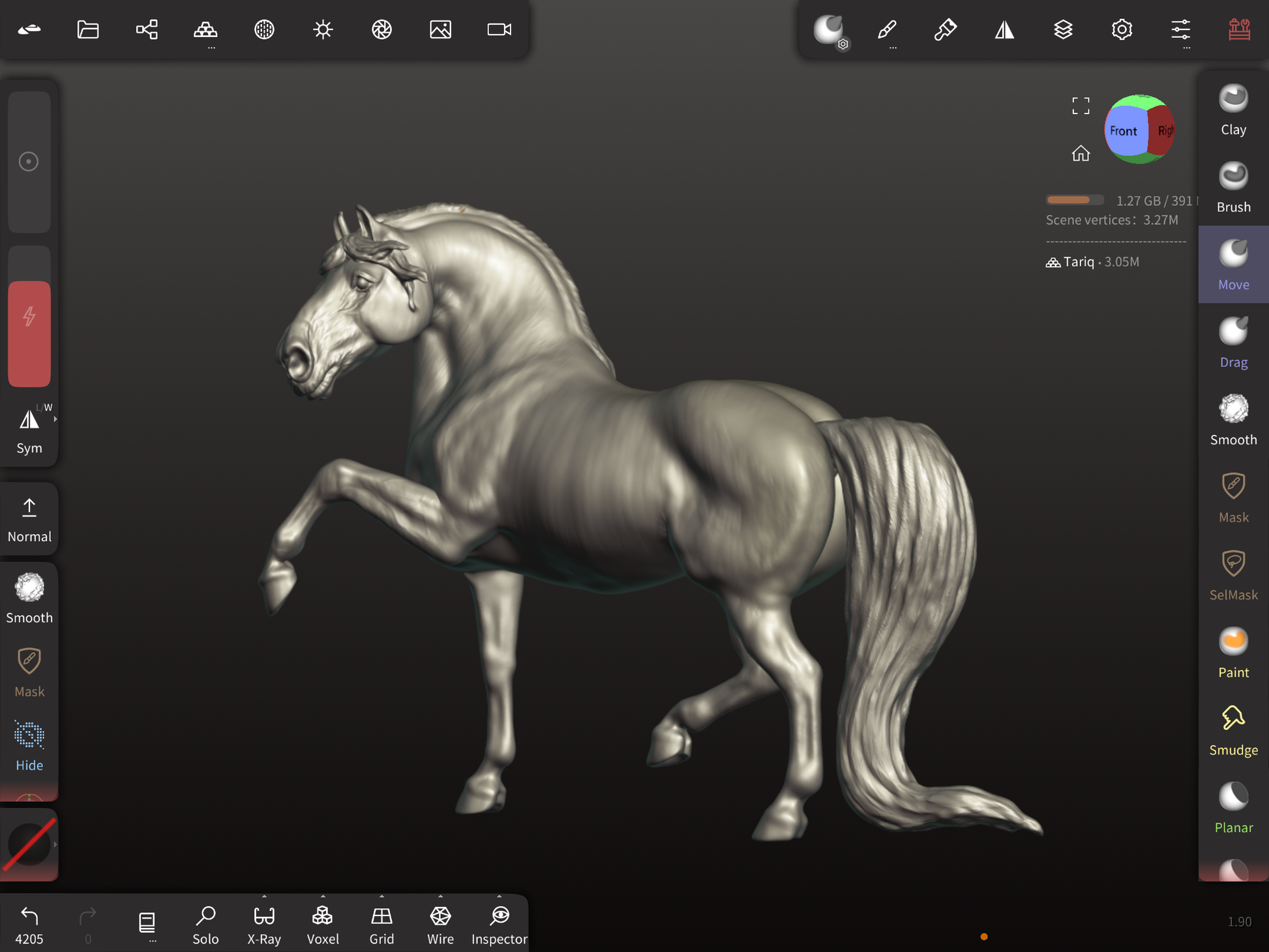Select the Planar brush tool

click(1232, 808)
